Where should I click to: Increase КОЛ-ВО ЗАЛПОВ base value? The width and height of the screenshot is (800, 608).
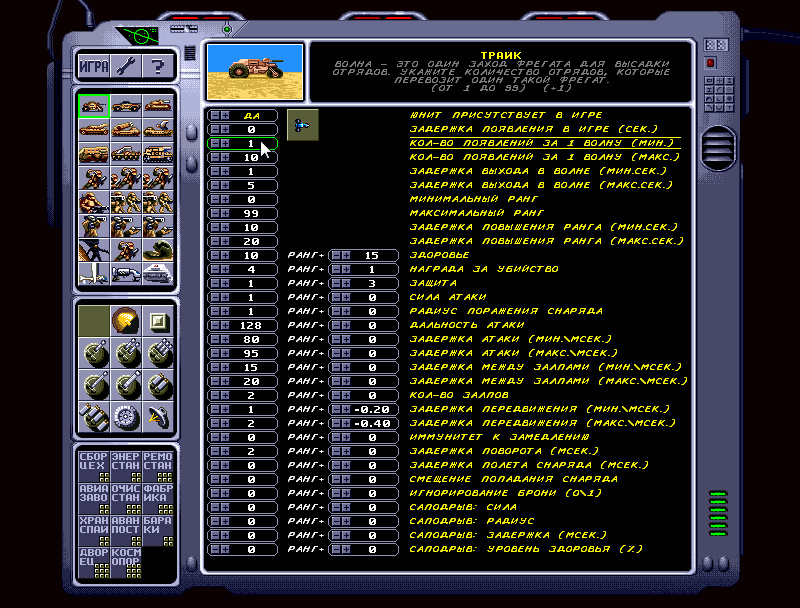[225, 395]
